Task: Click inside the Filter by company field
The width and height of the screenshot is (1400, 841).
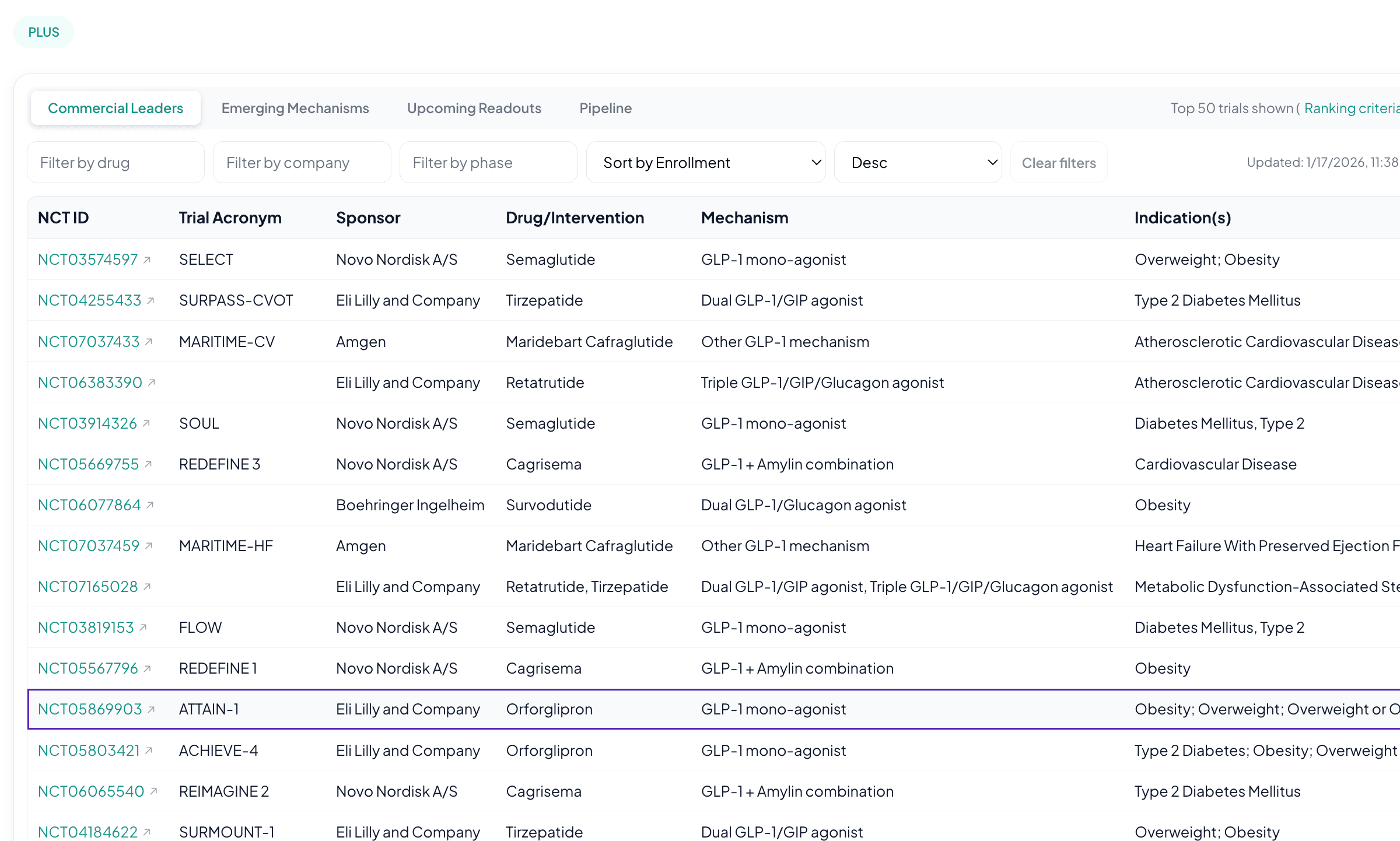Action: [302, 162]
